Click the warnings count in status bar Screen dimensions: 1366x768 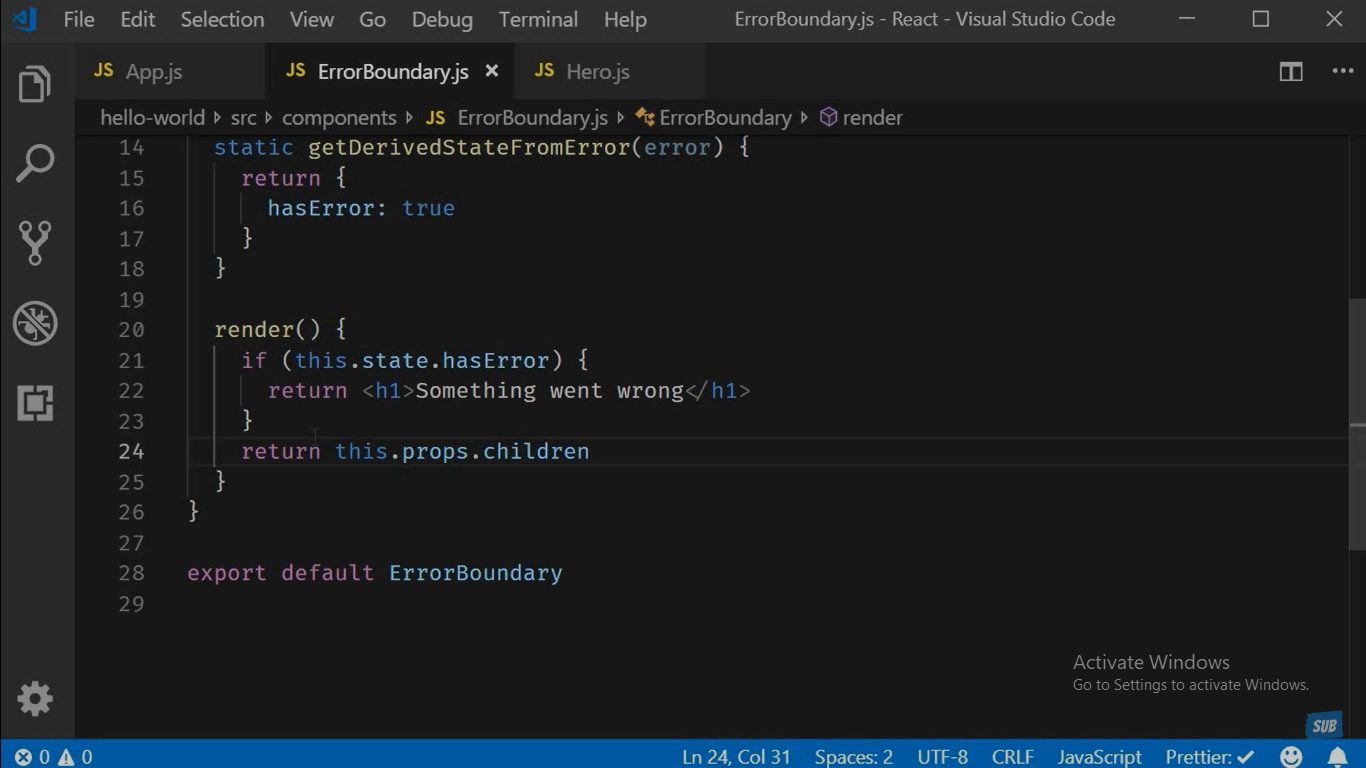[x=75, y=757]
